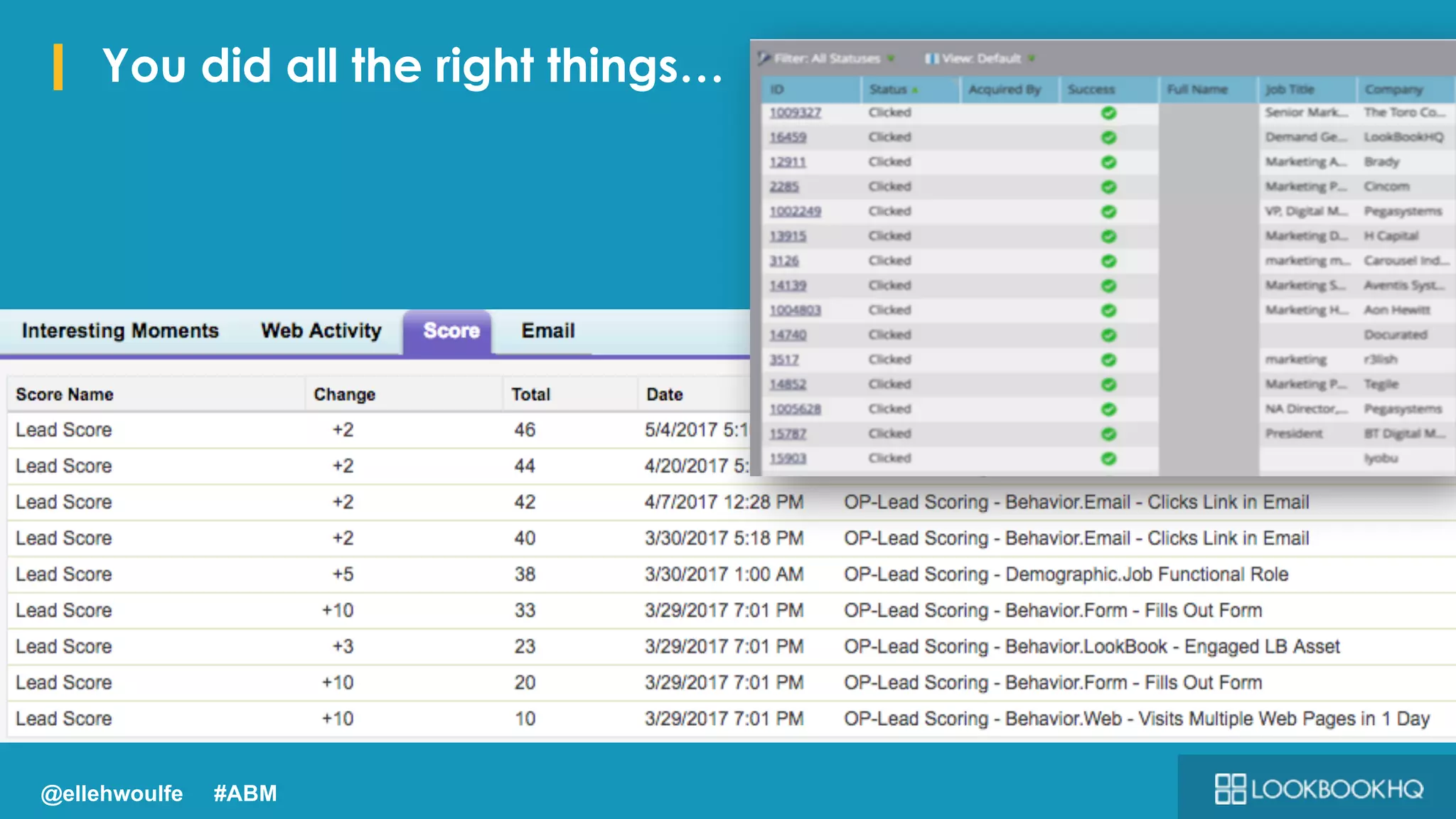Click the Company column header

point(1406,90)
